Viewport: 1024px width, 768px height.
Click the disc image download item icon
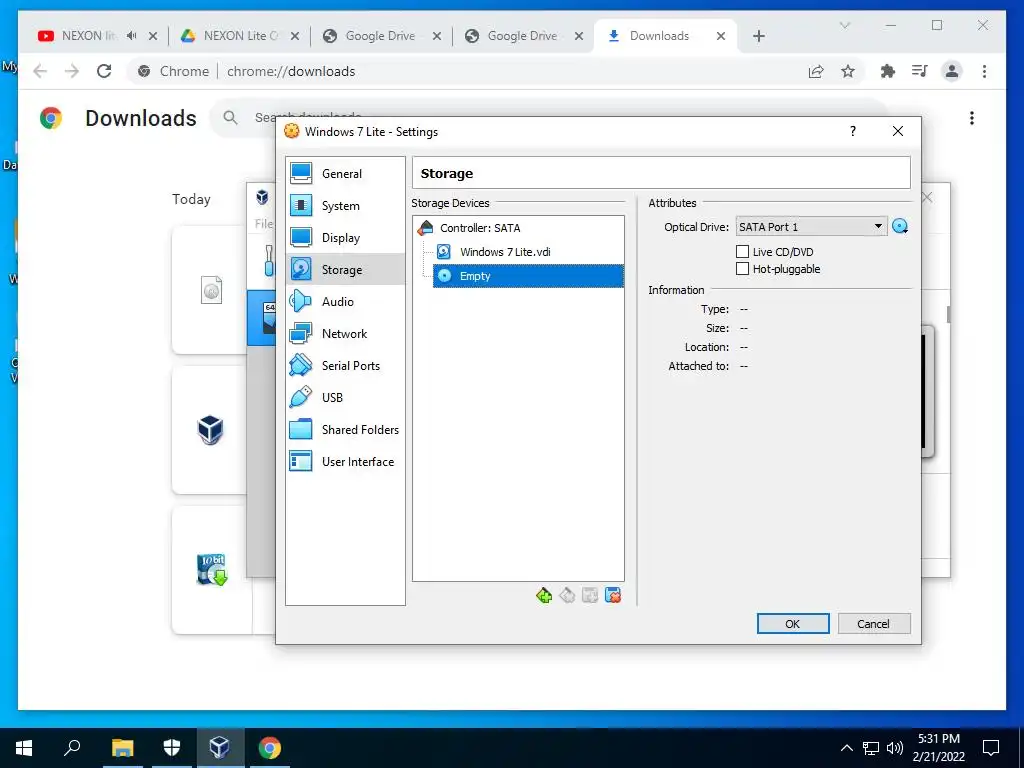click(211, 290)
